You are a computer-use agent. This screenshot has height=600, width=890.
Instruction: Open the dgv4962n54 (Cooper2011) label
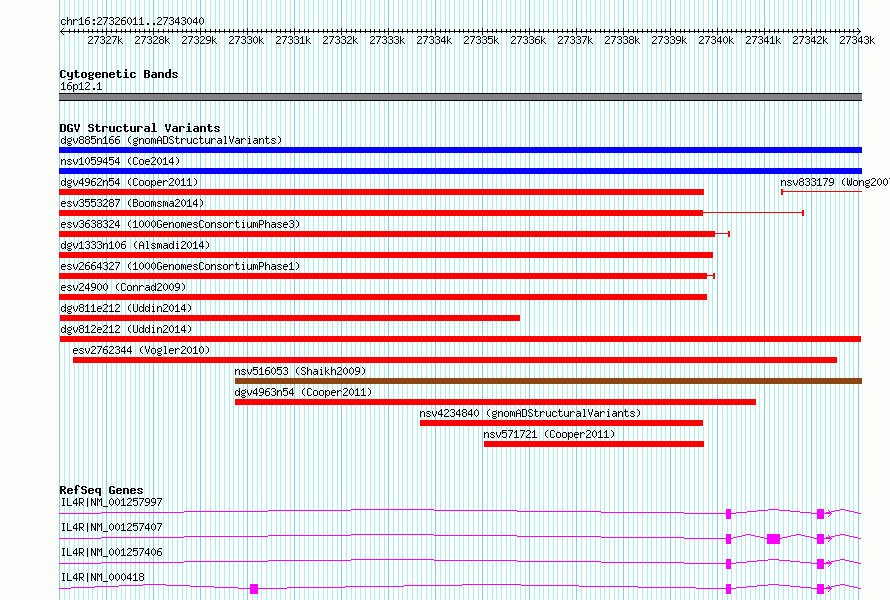[x=129, y=182]
